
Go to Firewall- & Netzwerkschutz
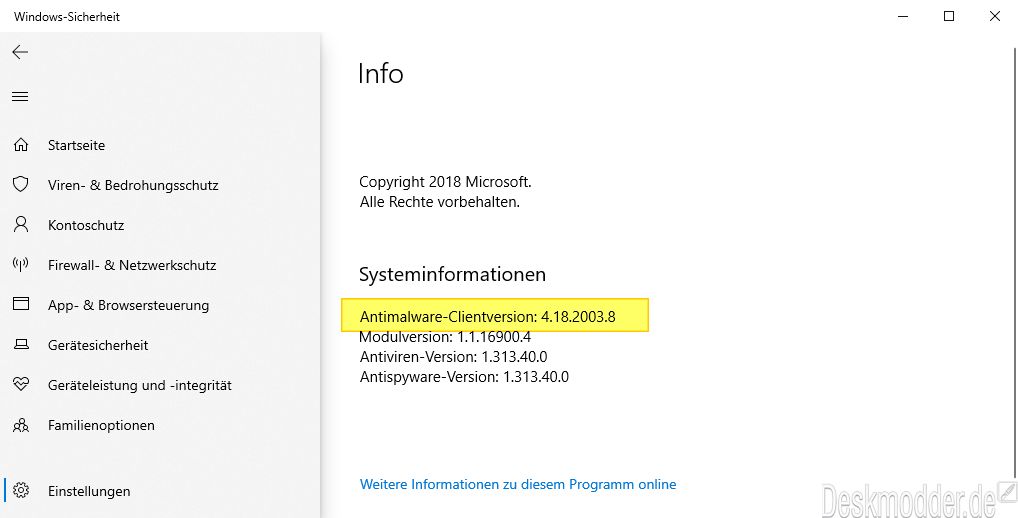(132, 265)
